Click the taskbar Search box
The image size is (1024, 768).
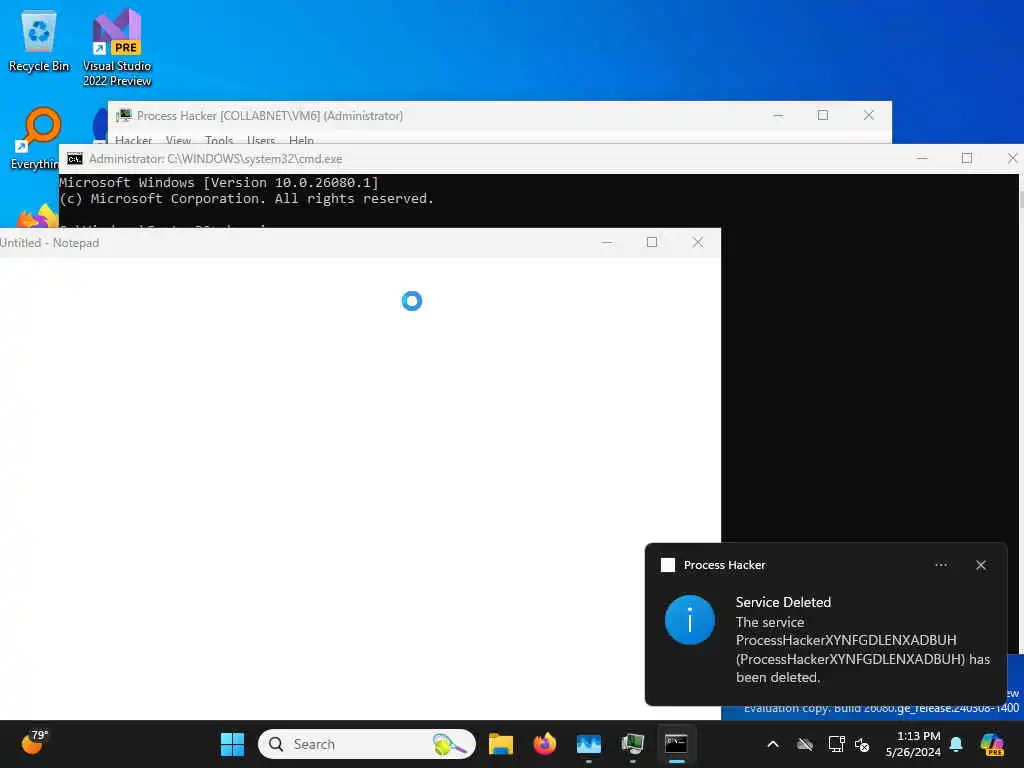(x=367, y=744)
